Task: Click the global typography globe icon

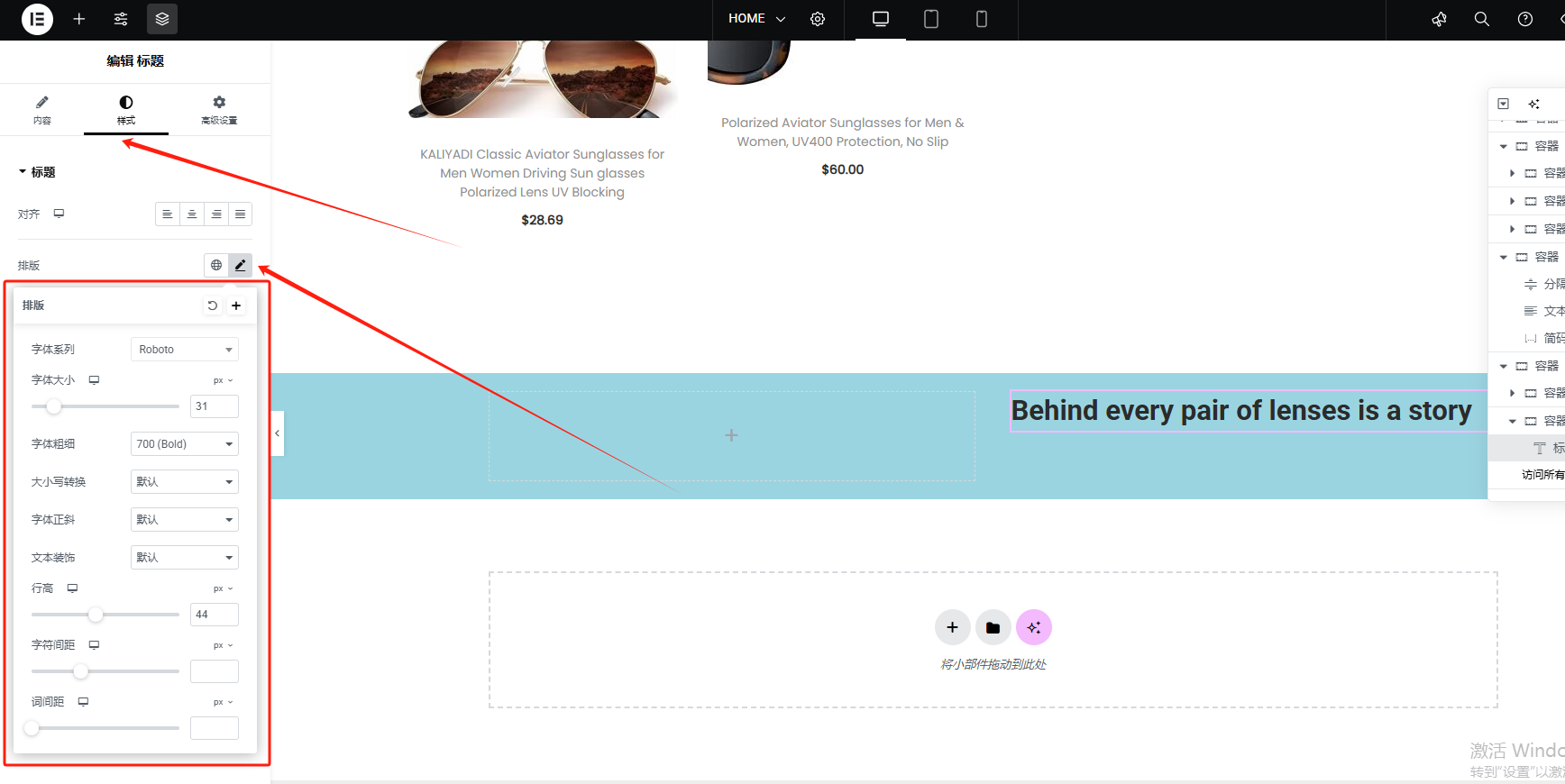Action: tap(216, 265)
